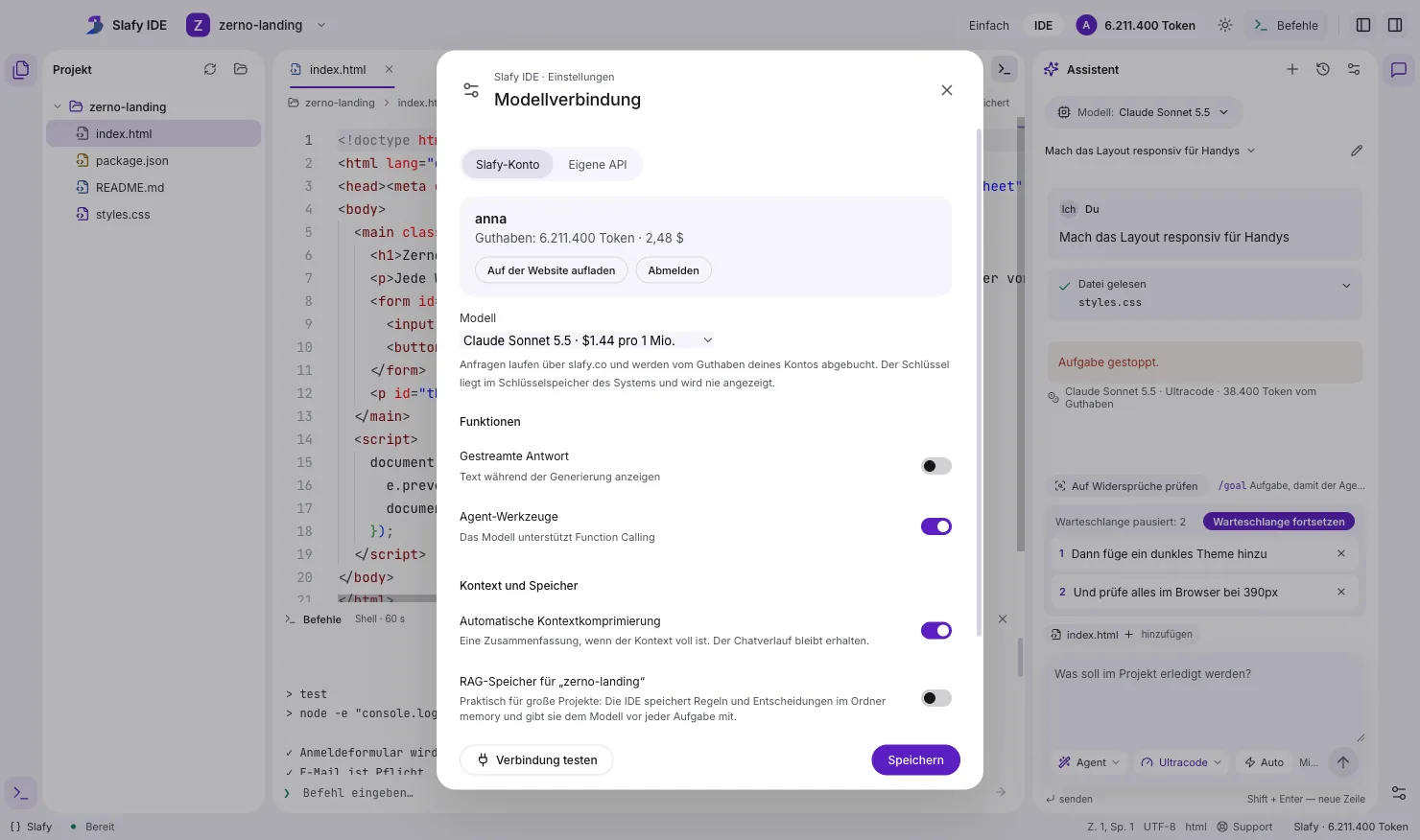Click the settings dialog scrollbar
1420x840 pixels.
(x=979, y=384)
